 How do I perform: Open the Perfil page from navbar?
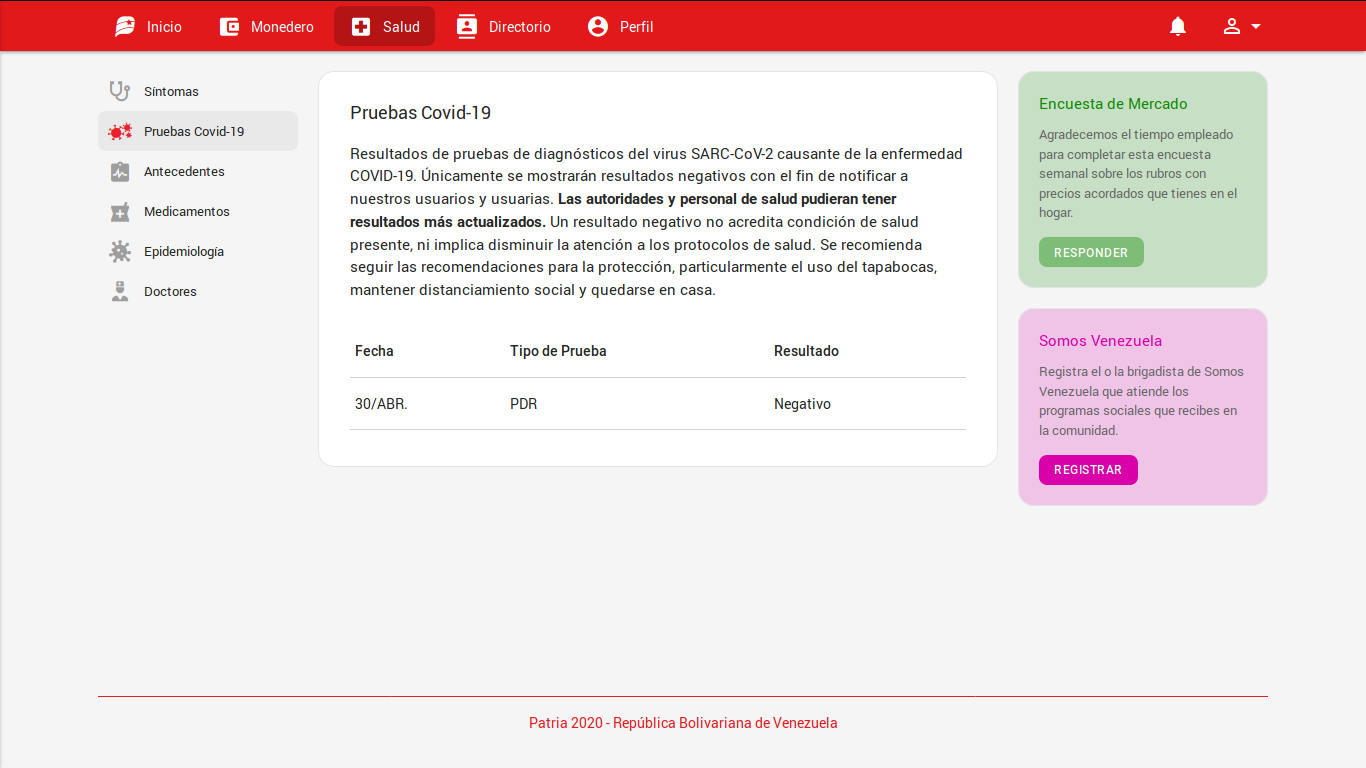click(620, 27)
